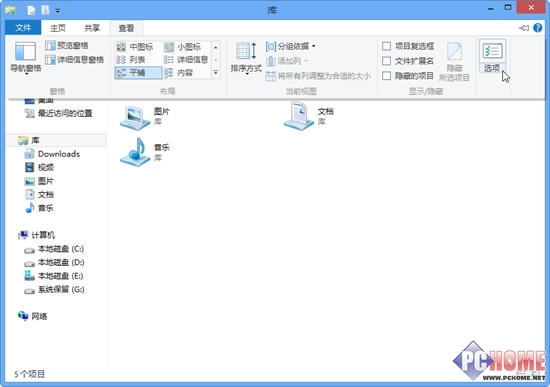Select Downloads in navigation tree

[x=52, y=154]
